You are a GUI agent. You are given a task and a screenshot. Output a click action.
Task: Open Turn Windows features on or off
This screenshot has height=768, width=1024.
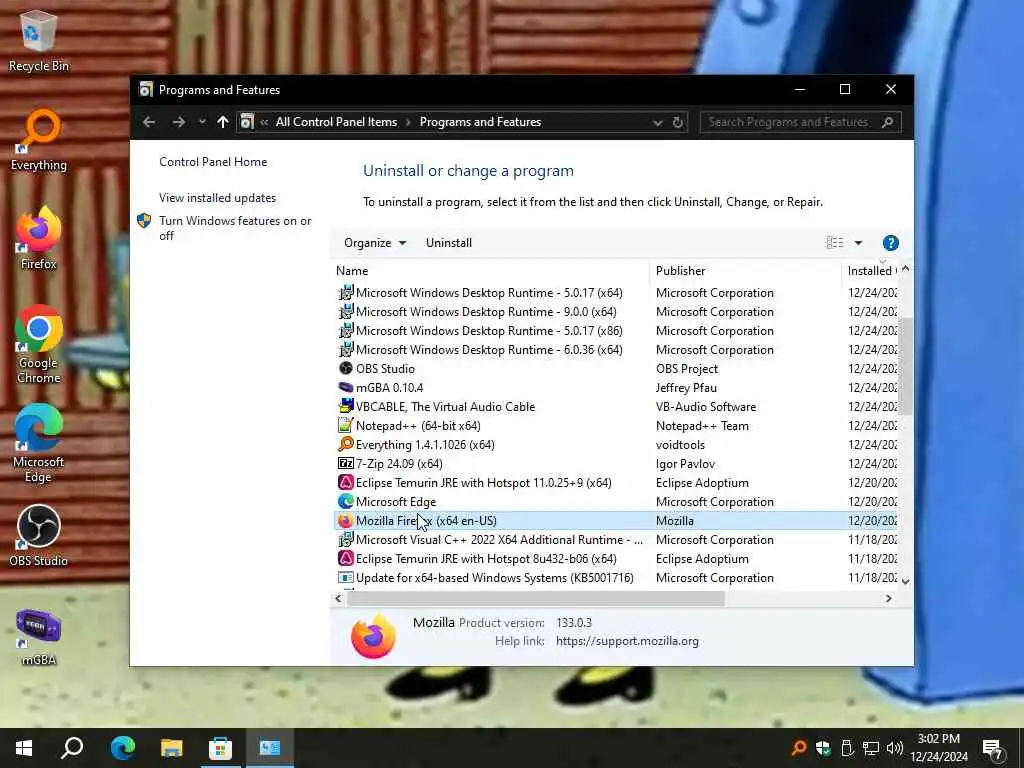click(235, 228)
